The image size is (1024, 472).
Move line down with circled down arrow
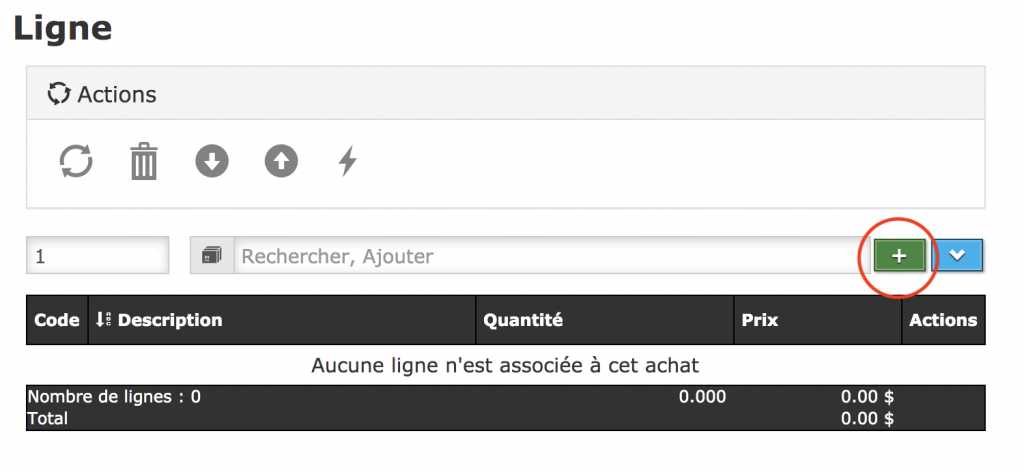tap(212, 161)
